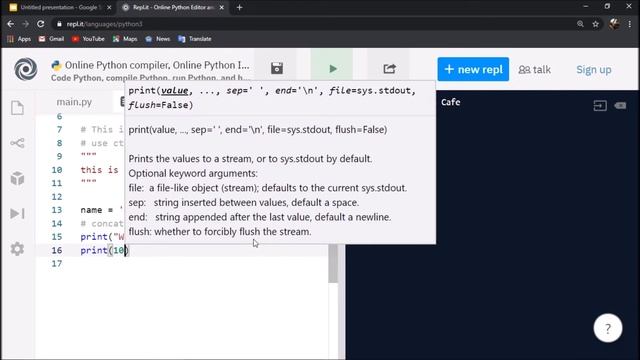The width and height of the screenshot is (640, 360).
Task: Reload the current page
Action: pyautogui.click(x=40, y=24)
